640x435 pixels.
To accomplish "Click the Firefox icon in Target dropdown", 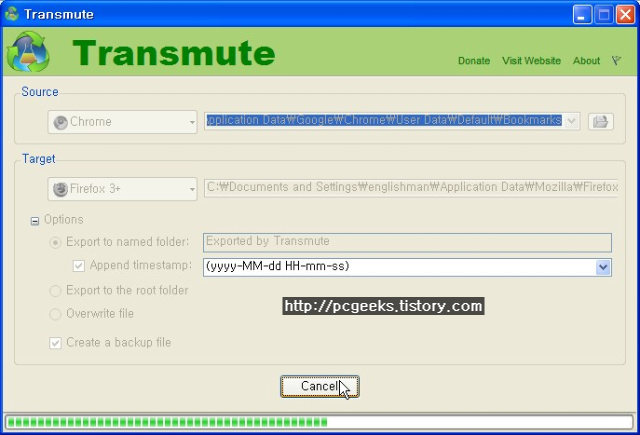I will tap(60, 189).
